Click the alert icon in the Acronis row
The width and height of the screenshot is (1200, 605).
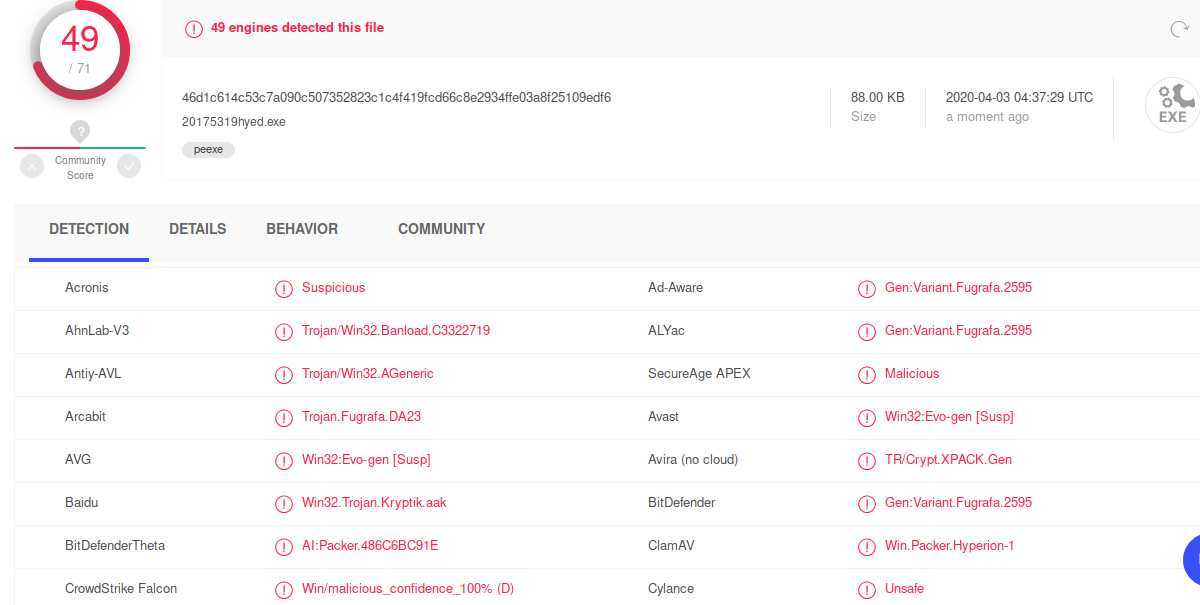[x=284, y=289]
